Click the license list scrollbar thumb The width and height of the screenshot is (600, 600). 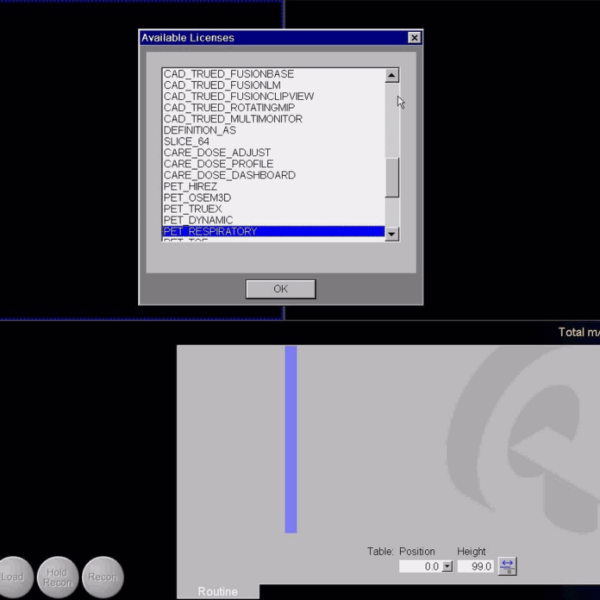[x=391, y=177]
